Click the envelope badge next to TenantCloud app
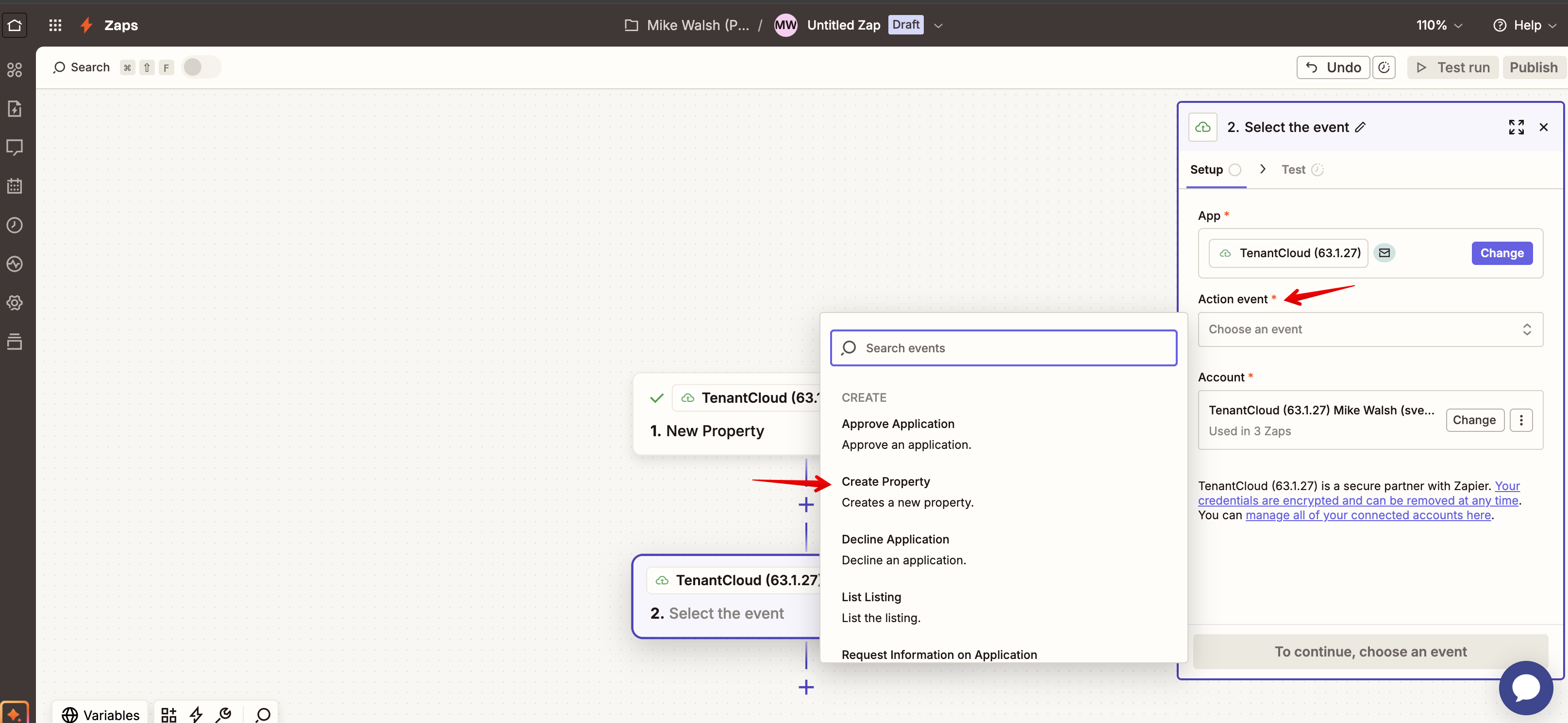Viewport: 1568px width, 723px height. click(1384, 253)
